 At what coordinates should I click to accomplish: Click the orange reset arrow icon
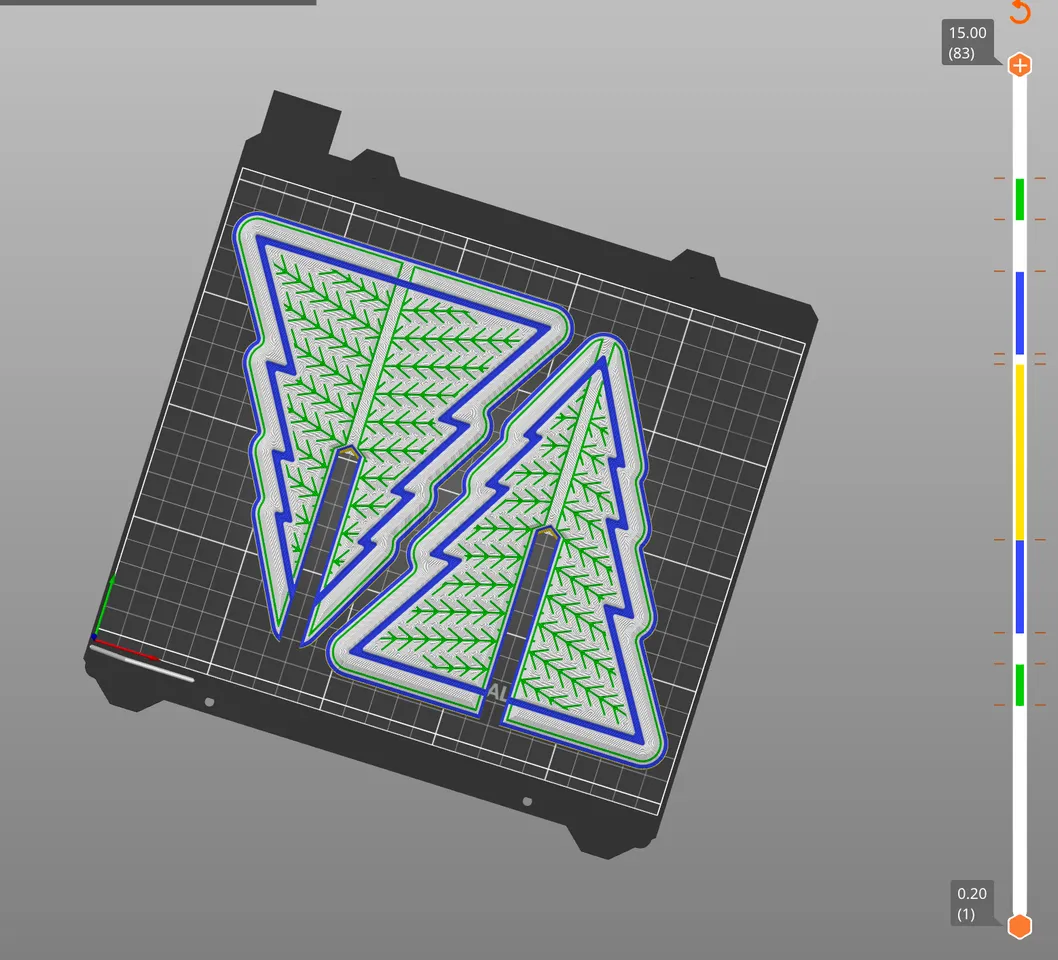pyautogui.click(x=1019, y=12)
